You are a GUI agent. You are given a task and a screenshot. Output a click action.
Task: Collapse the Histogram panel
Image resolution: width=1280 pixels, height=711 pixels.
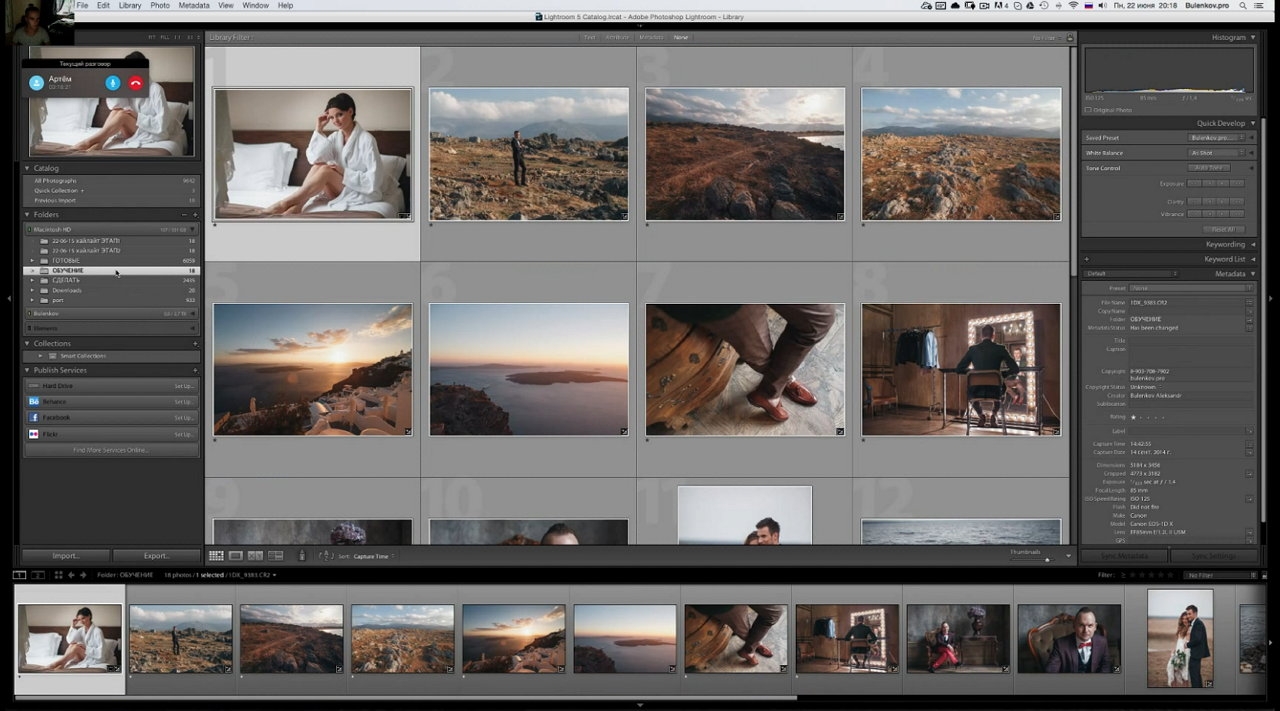pyautogui.click(x=1252, y=38)
